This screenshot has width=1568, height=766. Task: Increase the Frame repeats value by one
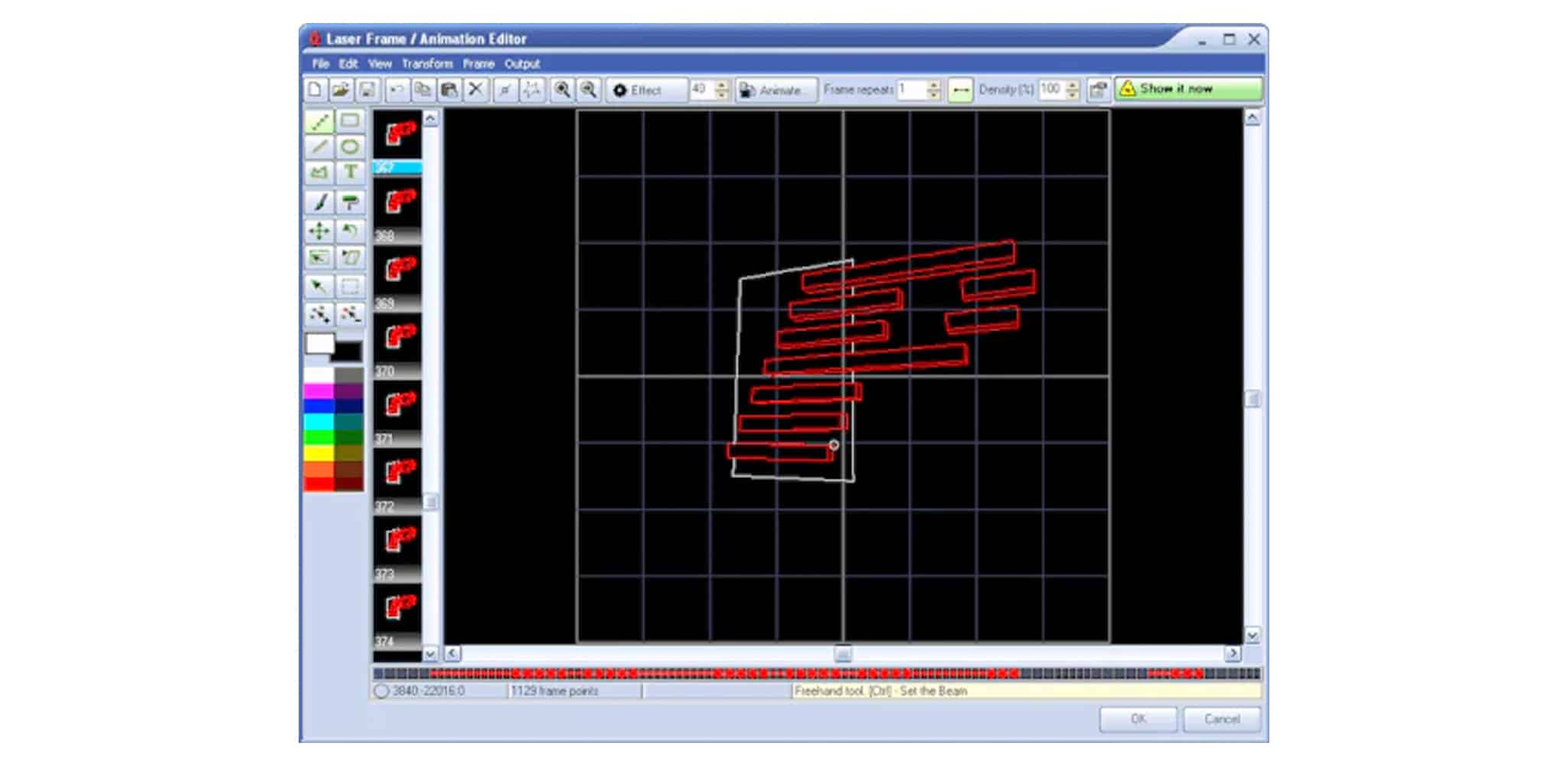tap(934, 85)
